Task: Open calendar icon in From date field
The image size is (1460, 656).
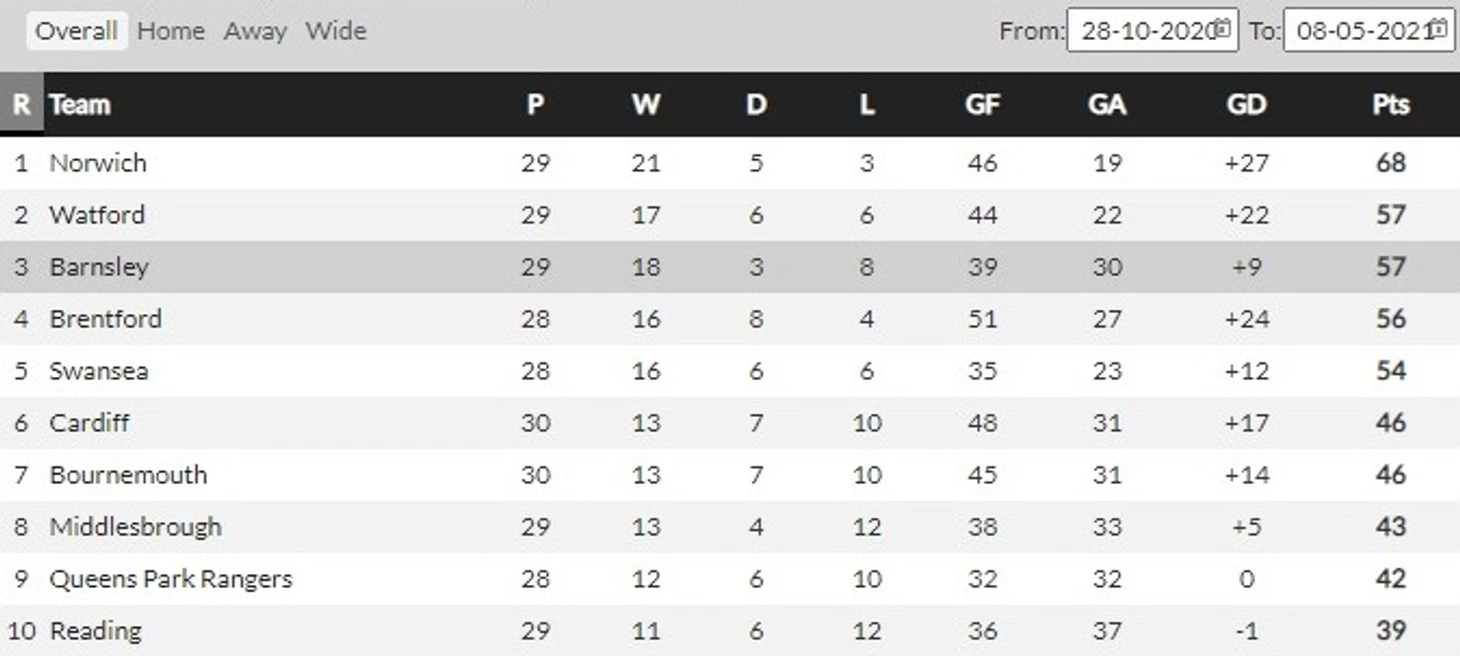Action: pyautogui.click(x=1223, y=29)
